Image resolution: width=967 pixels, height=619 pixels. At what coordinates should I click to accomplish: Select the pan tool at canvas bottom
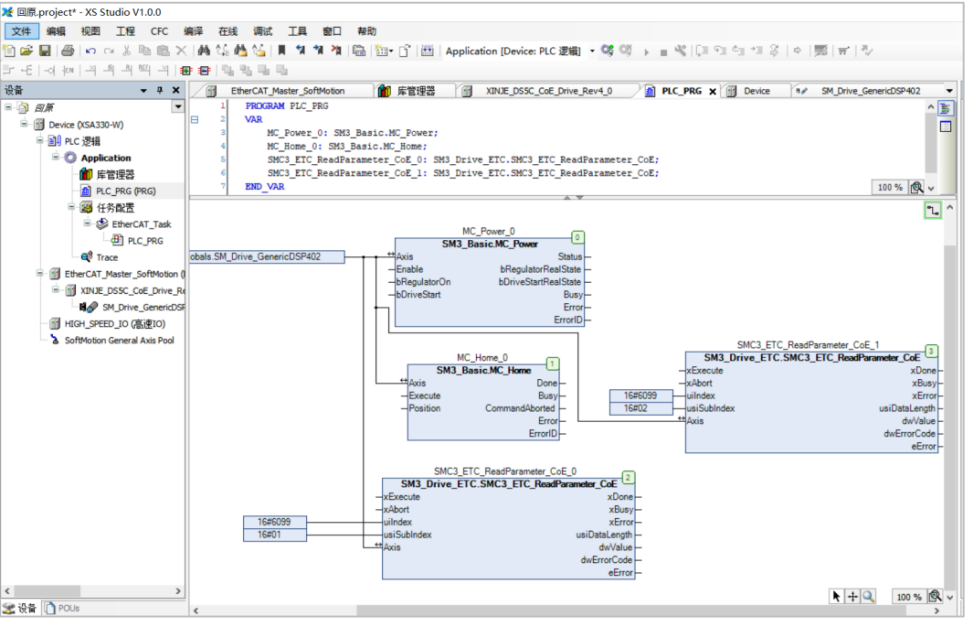click(852, 596)
